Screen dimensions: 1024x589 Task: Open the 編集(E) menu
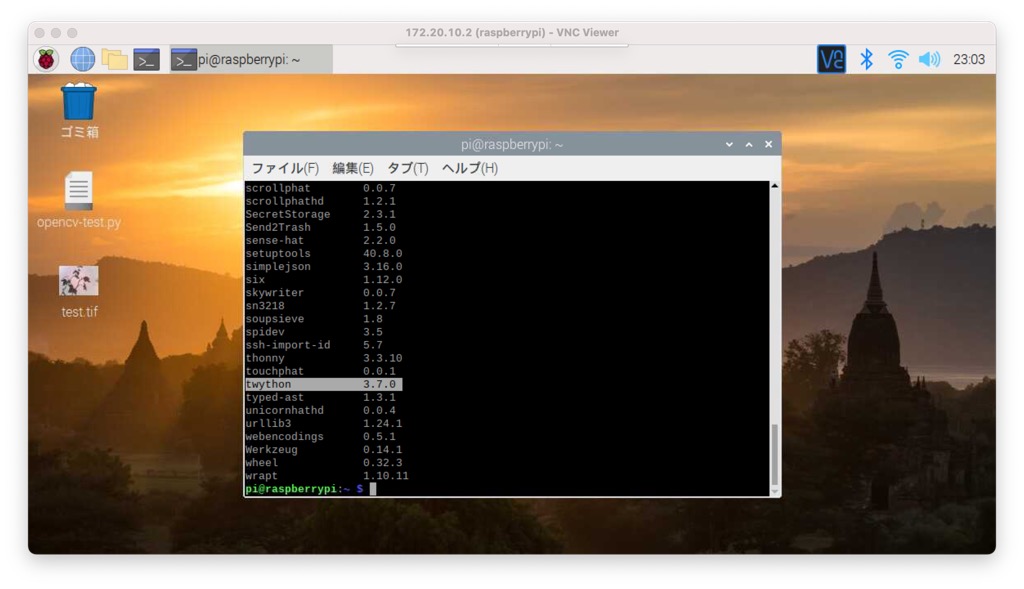pyautogui.click(x=353, y=168)
